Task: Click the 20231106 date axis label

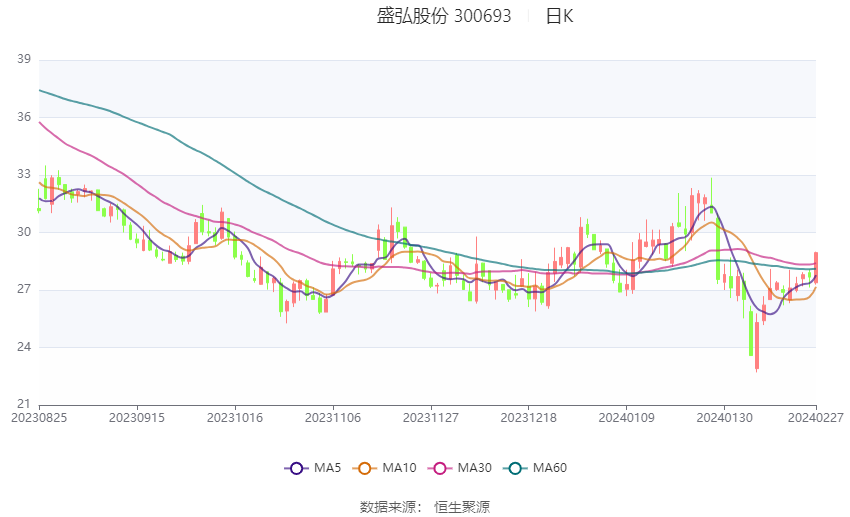Action: point(333,418)
